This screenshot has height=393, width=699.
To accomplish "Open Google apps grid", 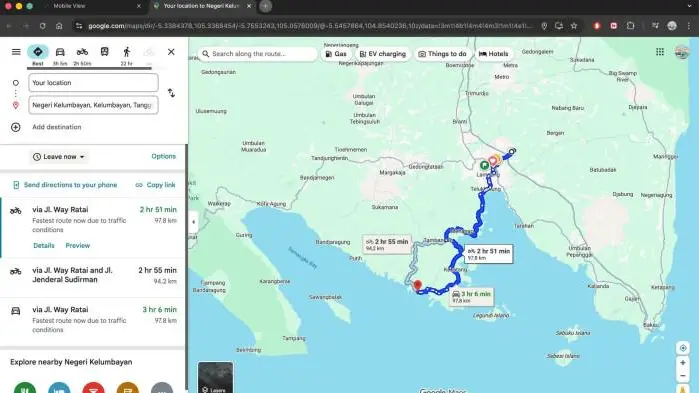I will point(660,52).
